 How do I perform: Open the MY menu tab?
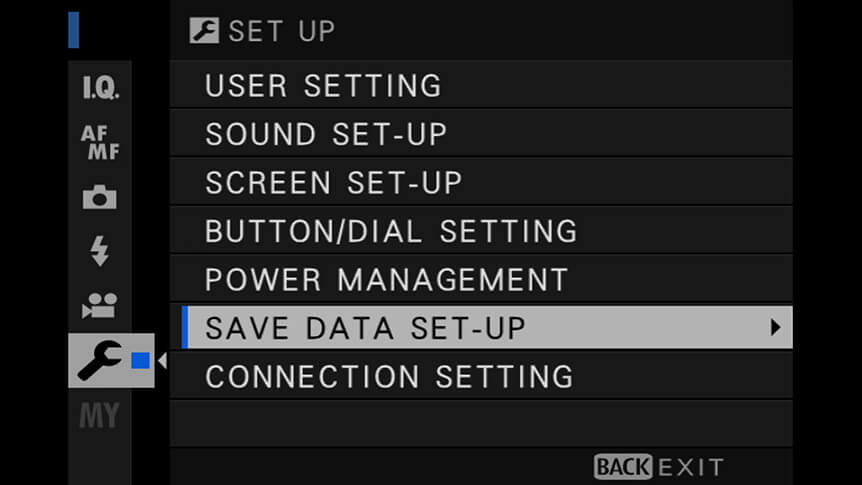click(100, 415)
